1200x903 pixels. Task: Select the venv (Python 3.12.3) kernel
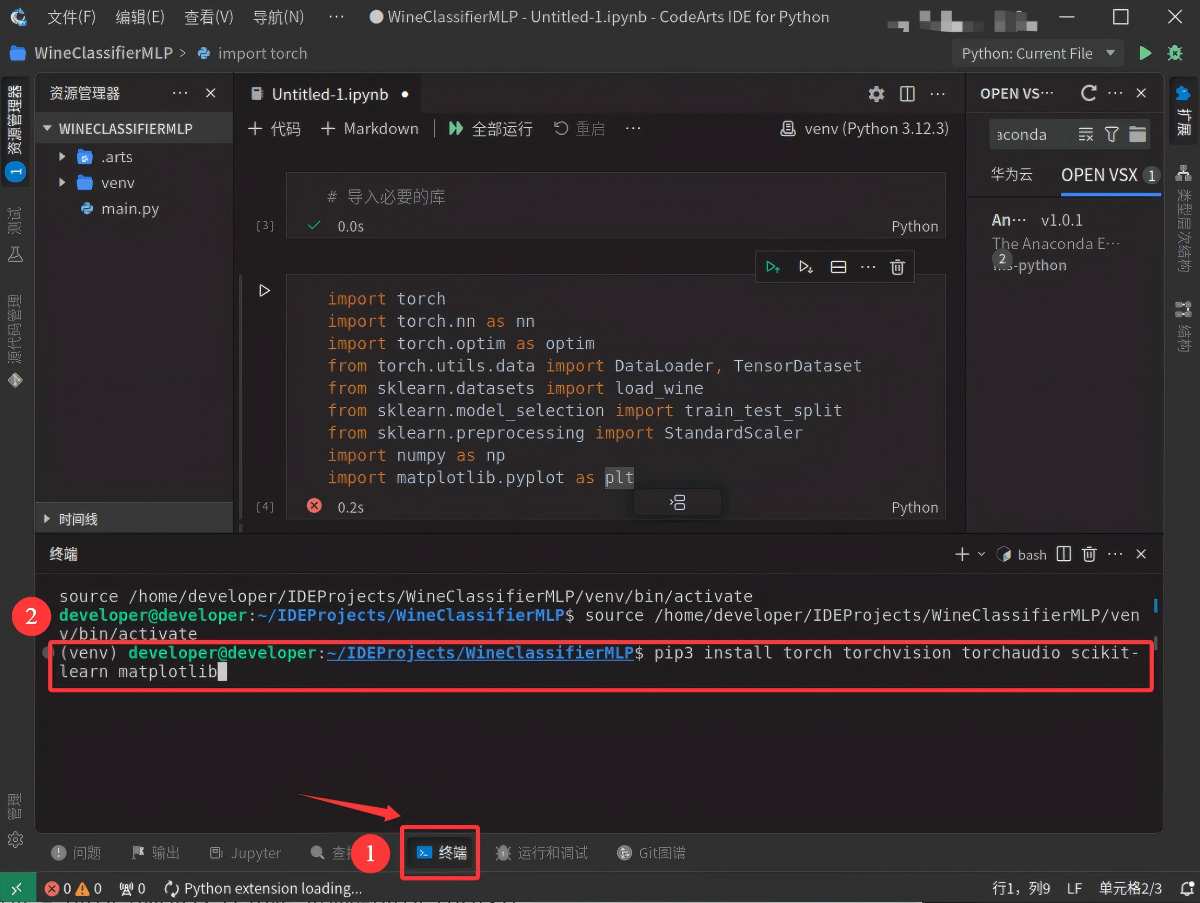864,129
